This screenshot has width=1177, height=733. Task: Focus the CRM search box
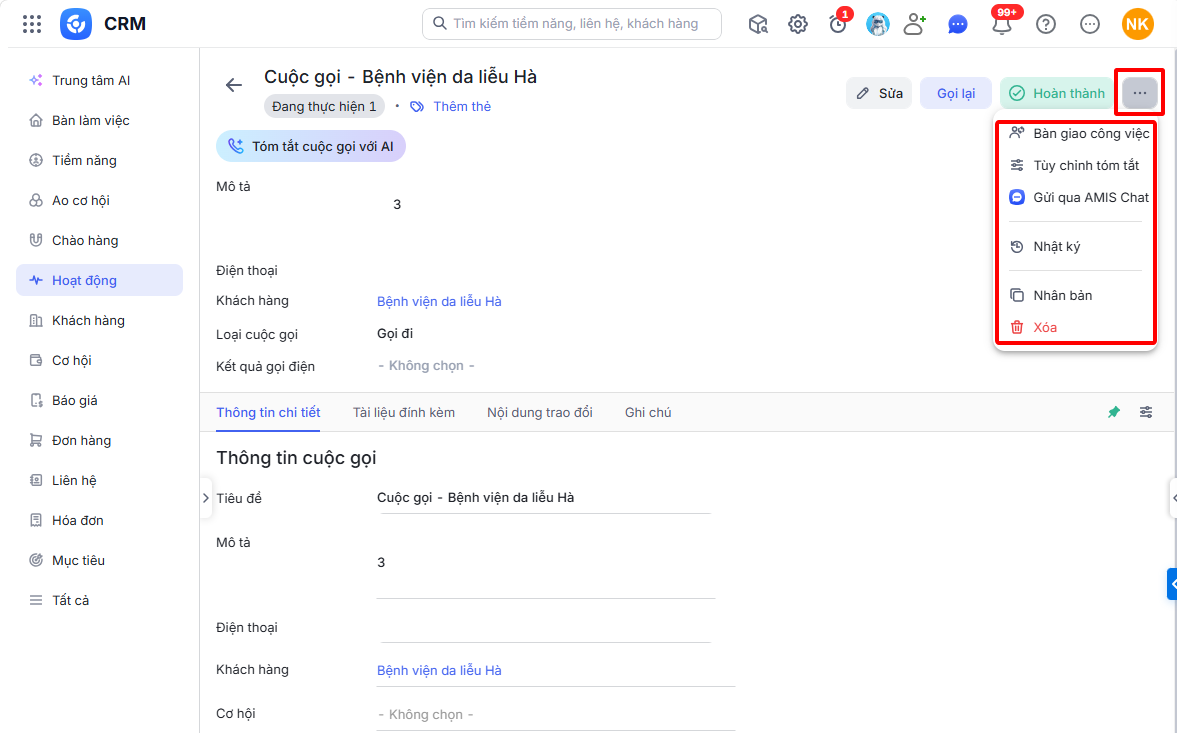click(x=572, y=24)
